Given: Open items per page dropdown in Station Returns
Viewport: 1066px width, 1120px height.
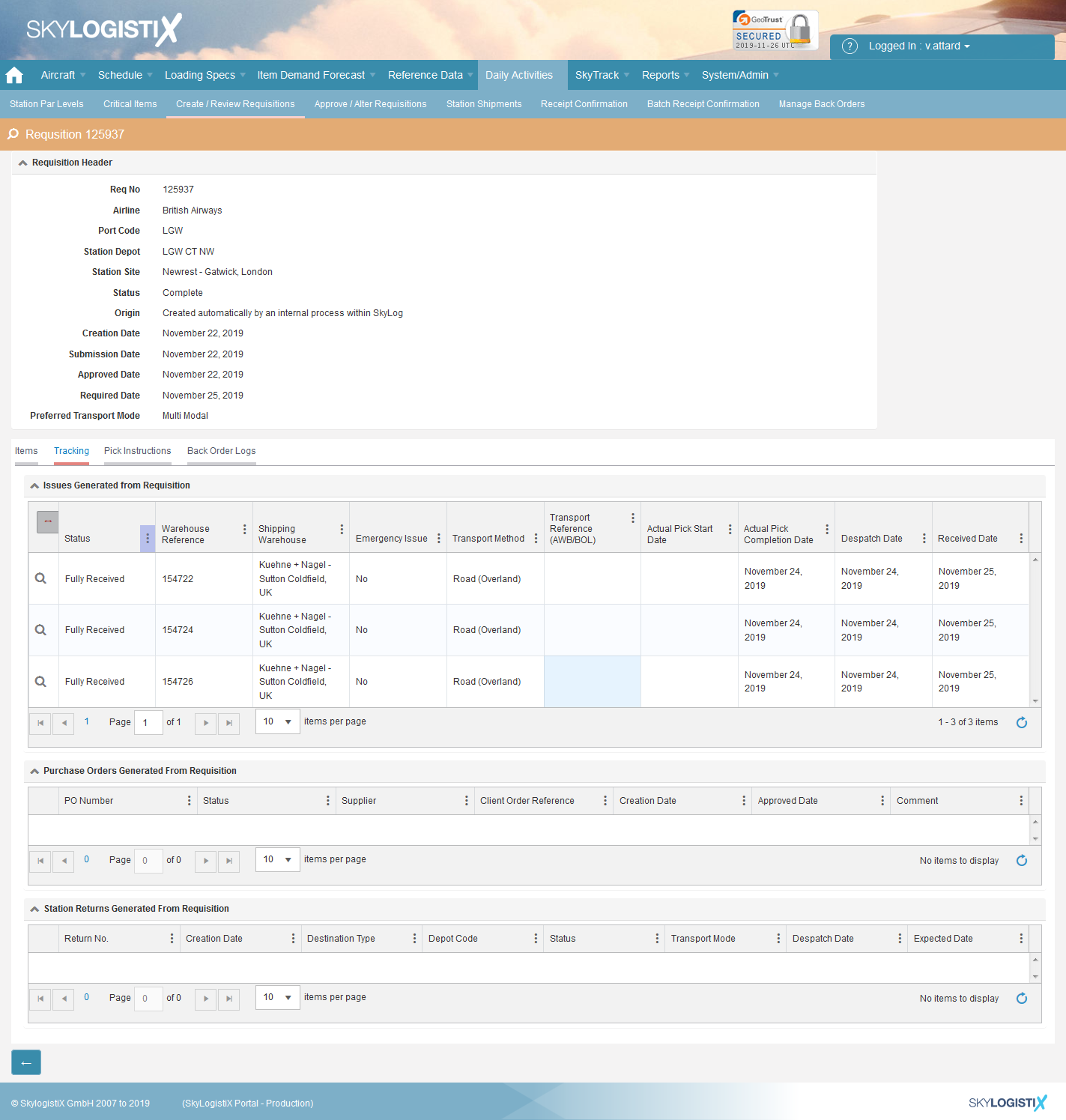Looking at the screenshot, I should click(278, 997).
